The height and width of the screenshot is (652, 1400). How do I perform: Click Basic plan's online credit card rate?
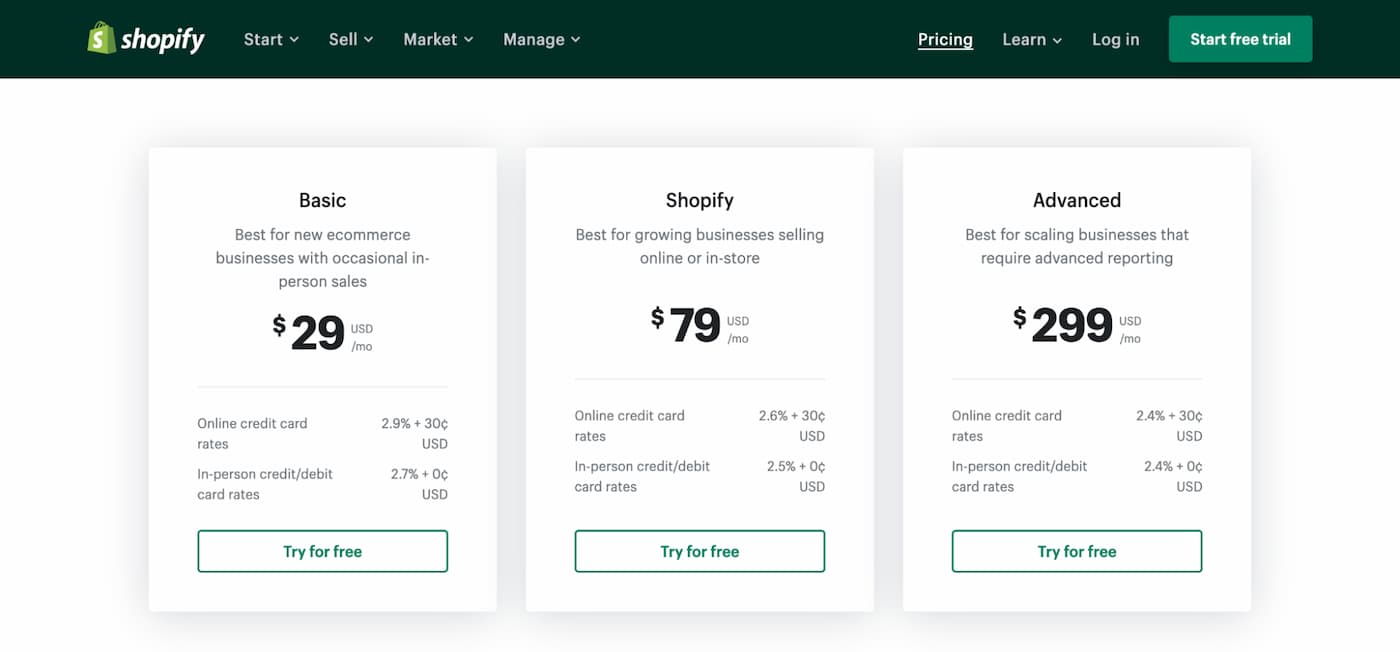pyautogui.click(x=253, y=433)
